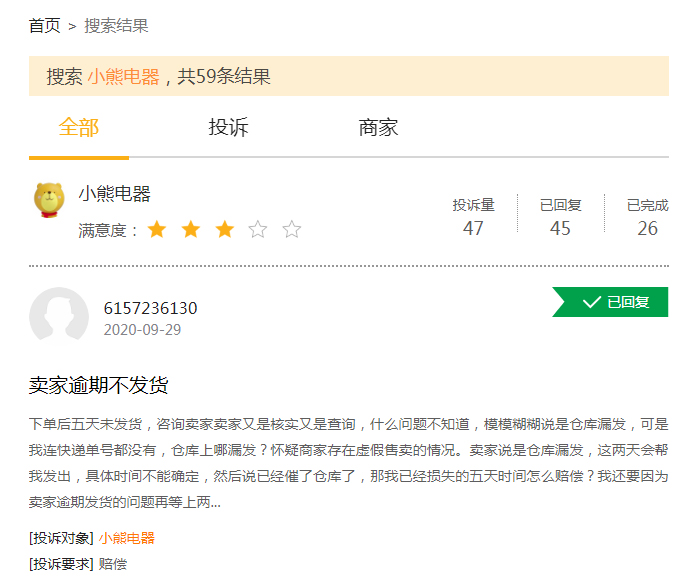Click 已回复 count 45
This screenshot has height=585, width=695.
click(x=560, y=228)
